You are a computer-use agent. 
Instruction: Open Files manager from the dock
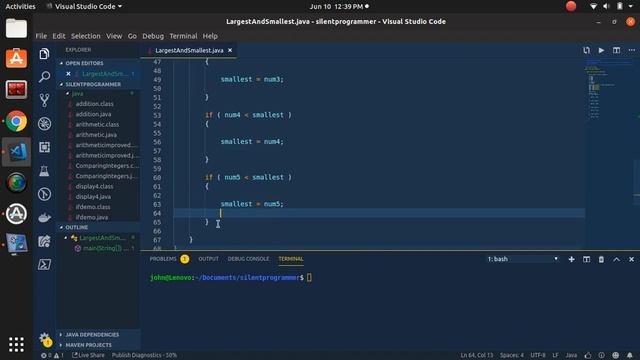pos(16,28)
